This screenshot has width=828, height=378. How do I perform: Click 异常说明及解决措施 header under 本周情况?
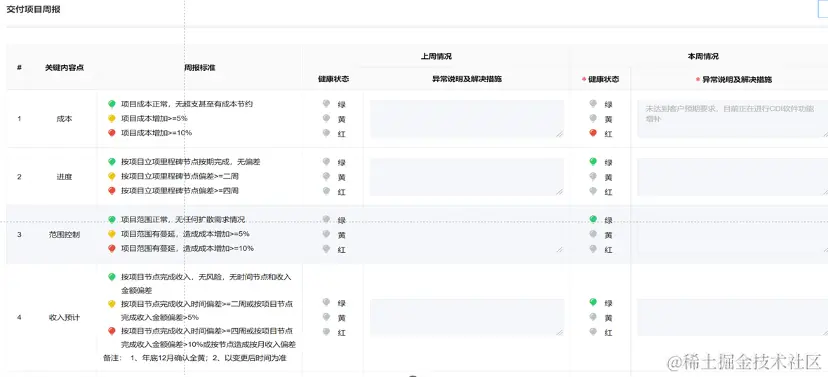pos(737,80)
